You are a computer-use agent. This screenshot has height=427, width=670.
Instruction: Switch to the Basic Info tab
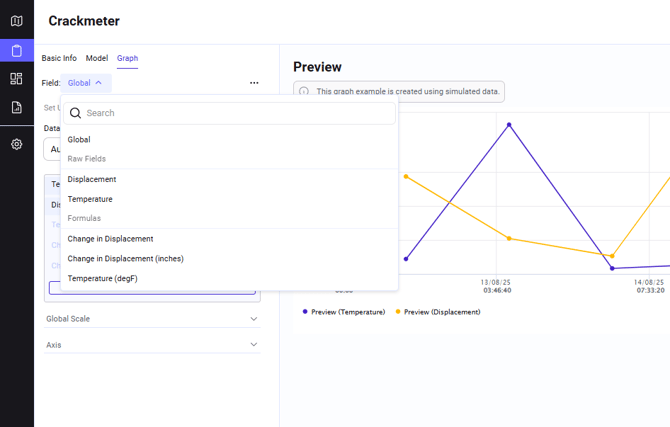point(59,58)
